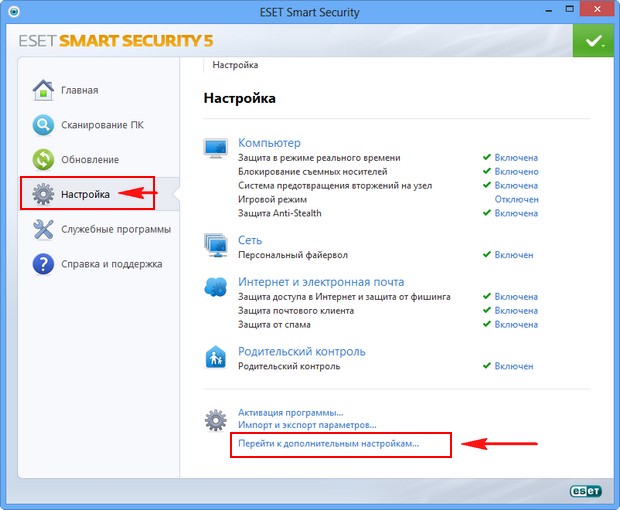Click text Защита от спама

point(274,325)
